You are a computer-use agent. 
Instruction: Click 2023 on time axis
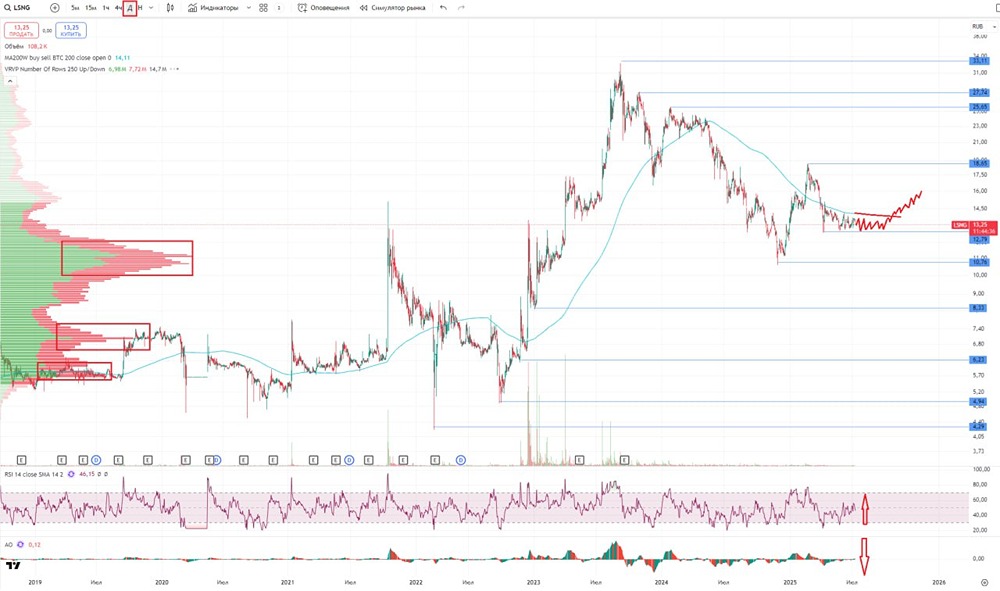[533, 582]
